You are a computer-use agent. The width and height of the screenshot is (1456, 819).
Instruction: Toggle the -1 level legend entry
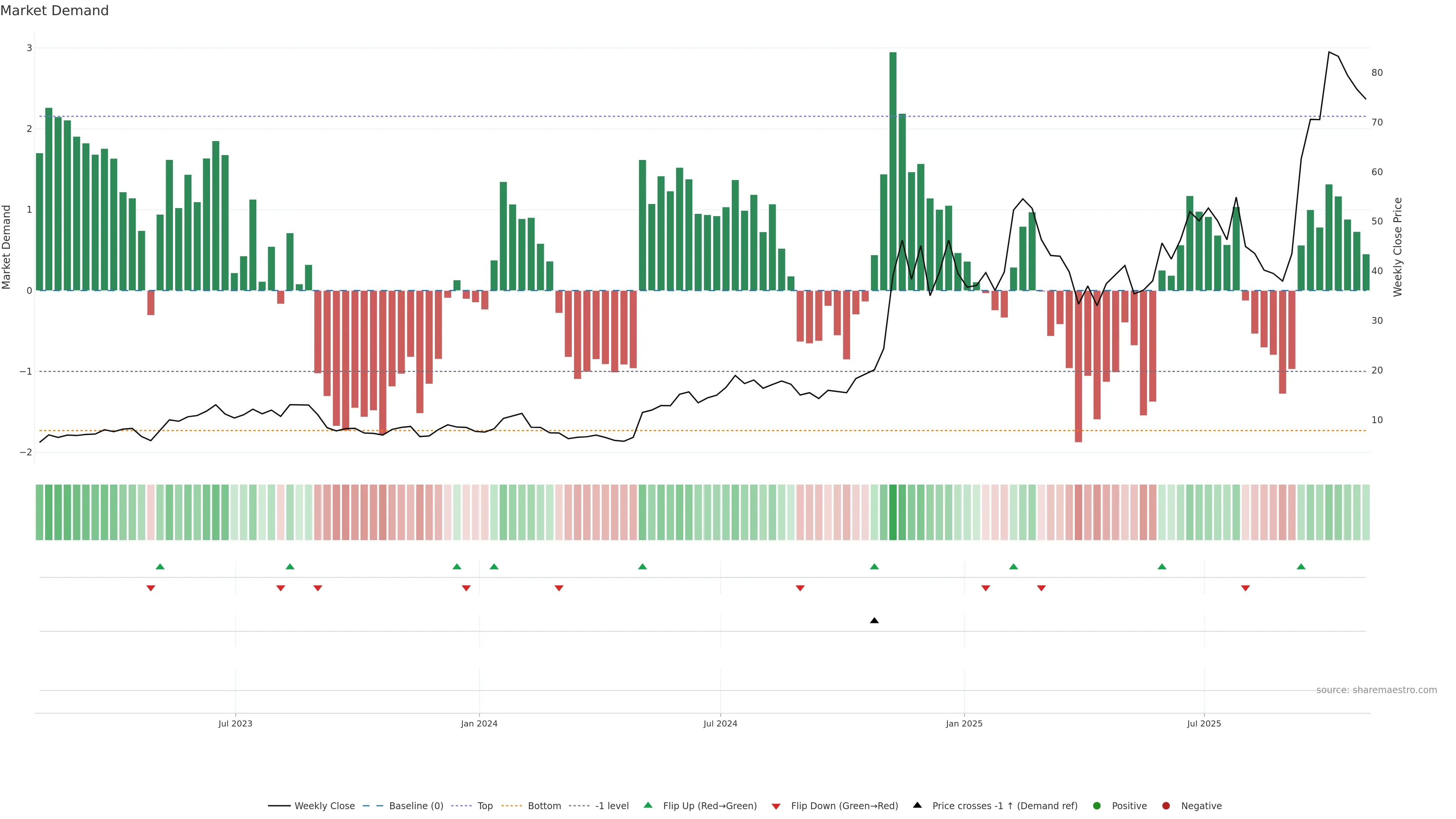612,805
